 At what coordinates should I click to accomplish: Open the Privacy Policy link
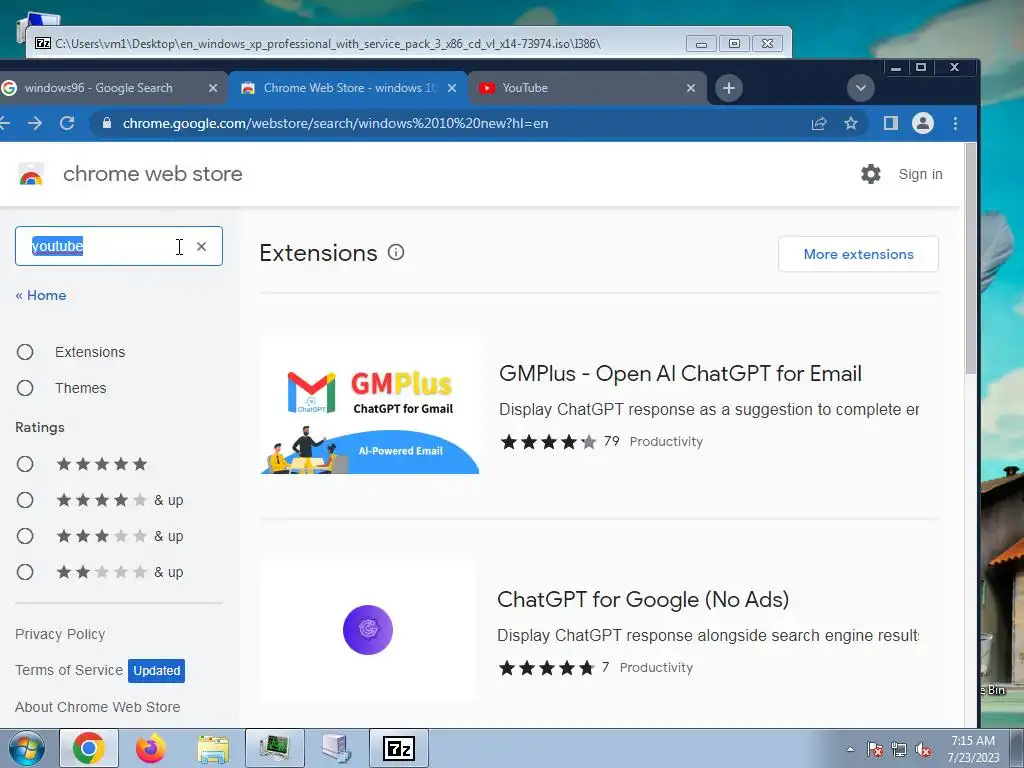[60, 634]
